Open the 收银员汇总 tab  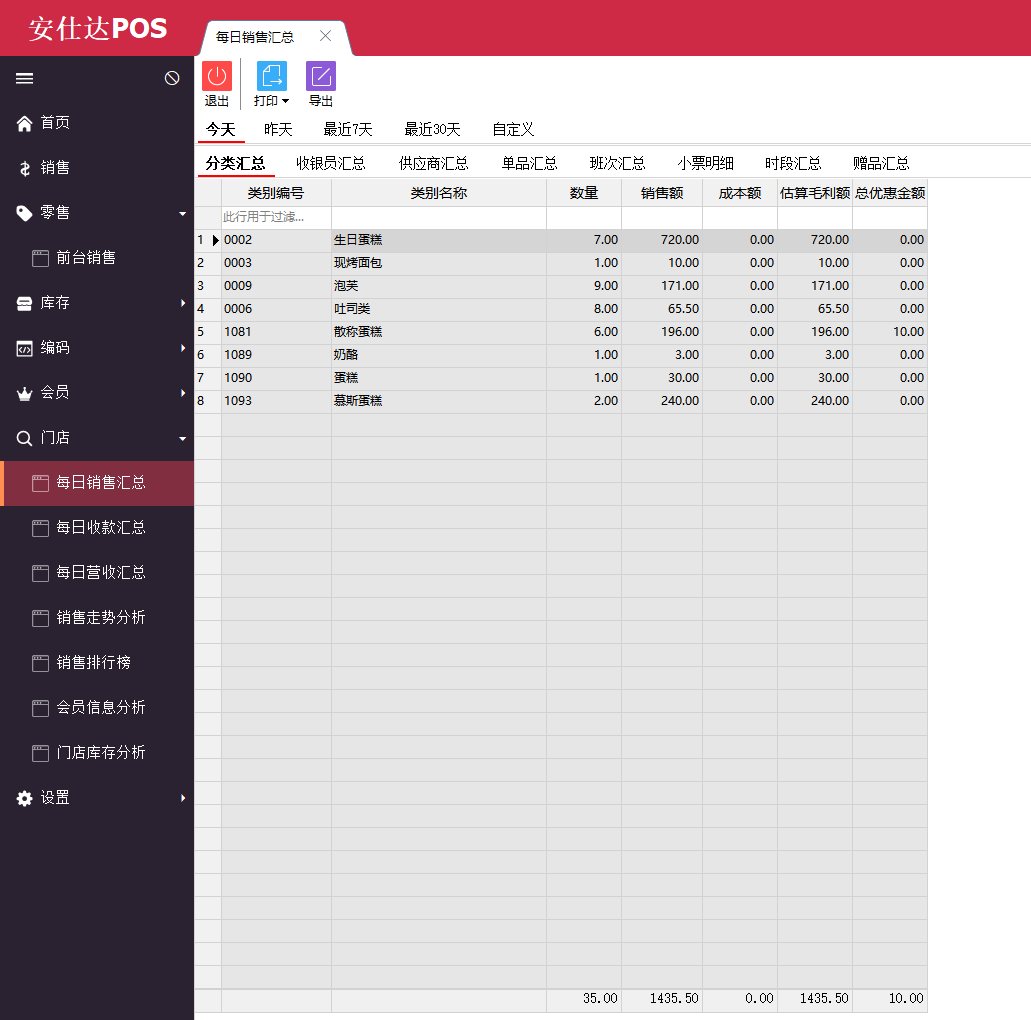331,163
